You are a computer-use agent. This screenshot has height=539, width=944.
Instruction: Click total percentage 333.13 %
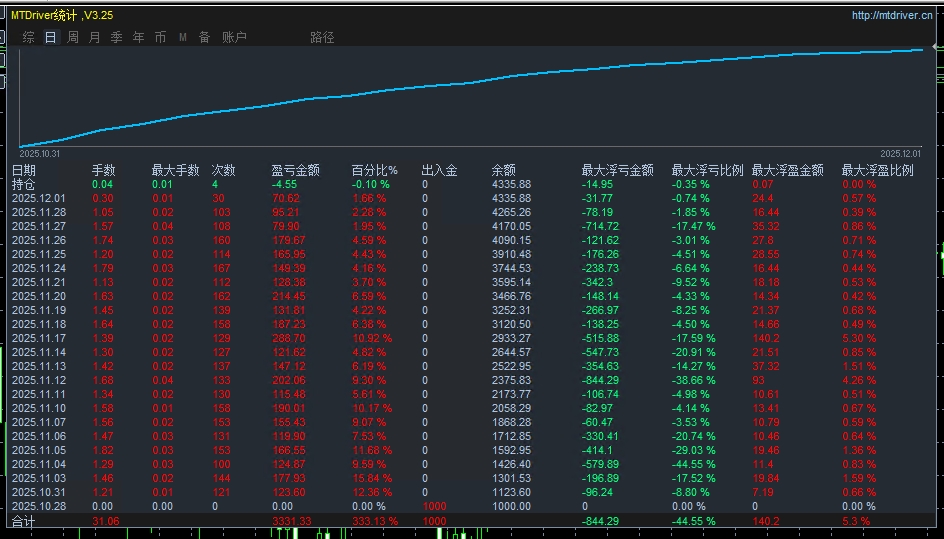pyautogui.click(x=374, y=522)
